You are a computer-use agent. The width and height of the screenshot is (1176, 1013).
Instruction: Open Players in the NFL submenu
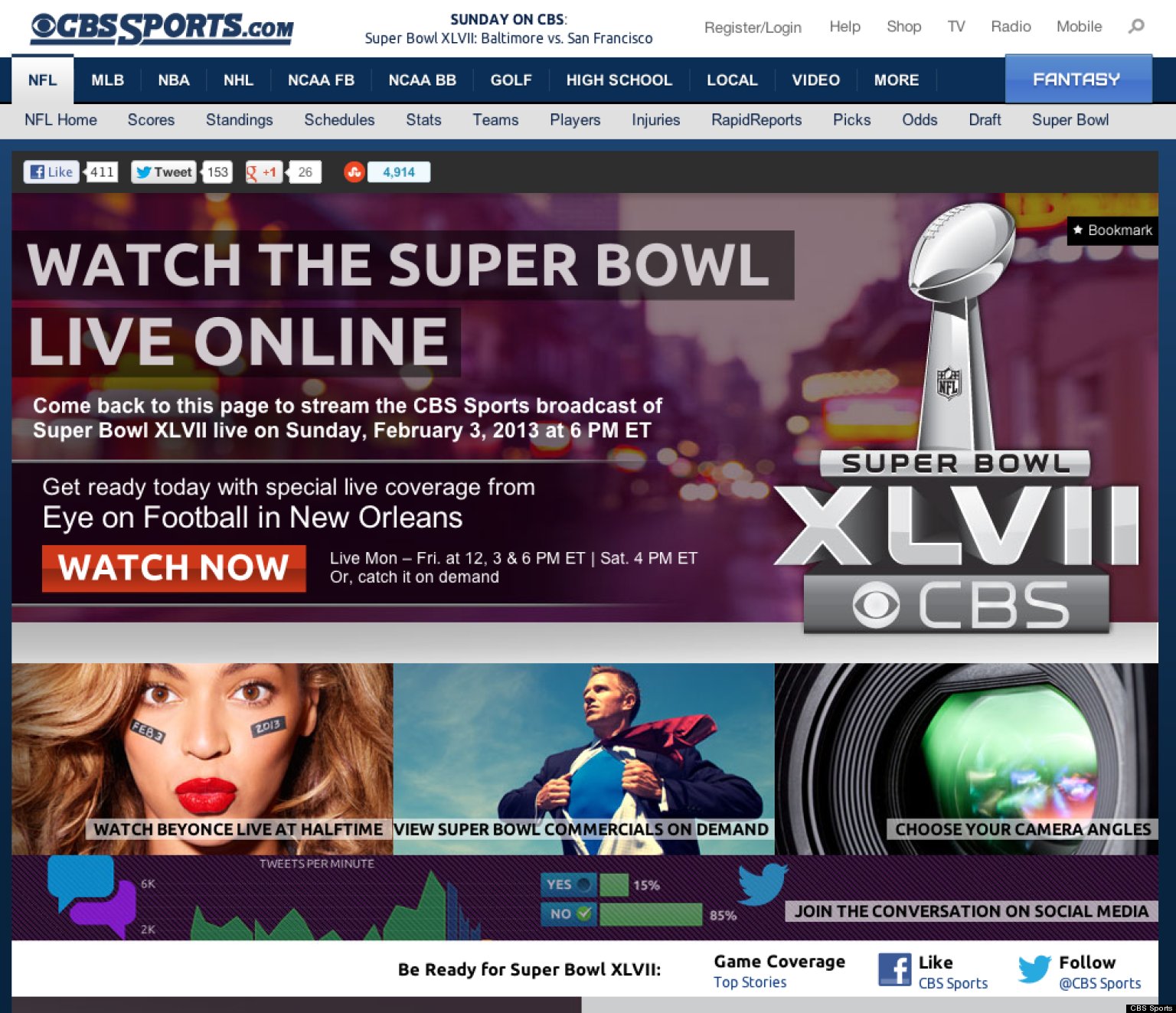pos(575,120)
